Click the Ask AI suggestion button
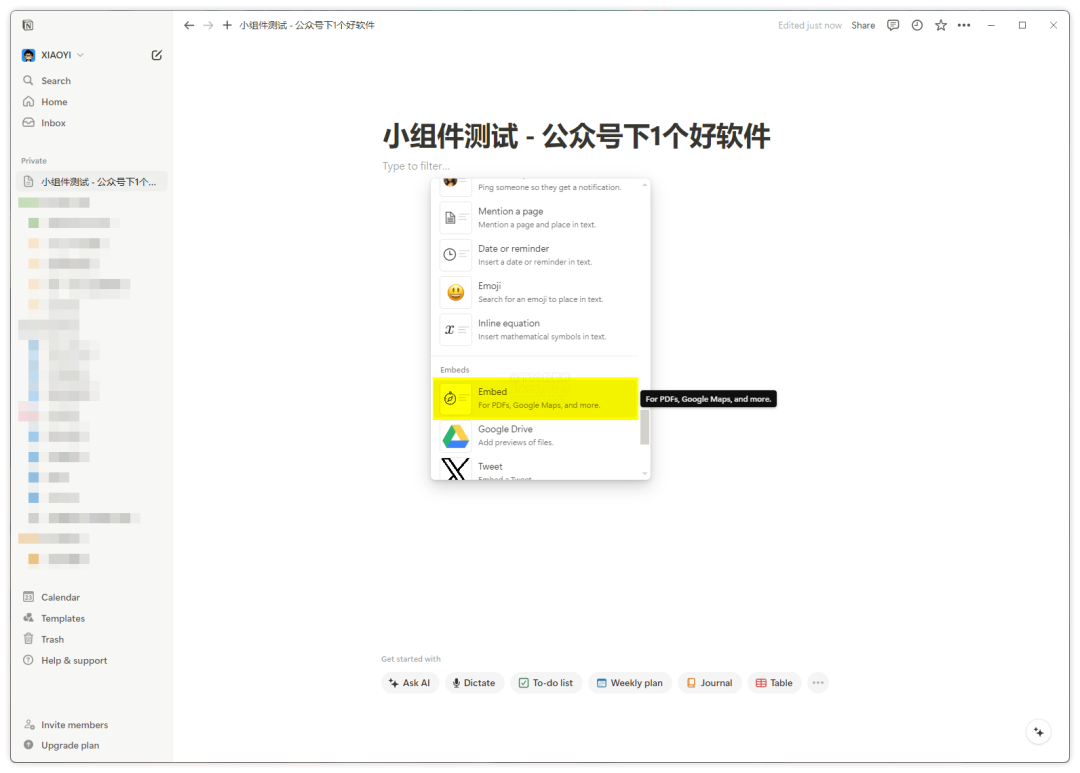Image resolution: width=1080 pixels, height=773 pixels. tap(410, 683)
